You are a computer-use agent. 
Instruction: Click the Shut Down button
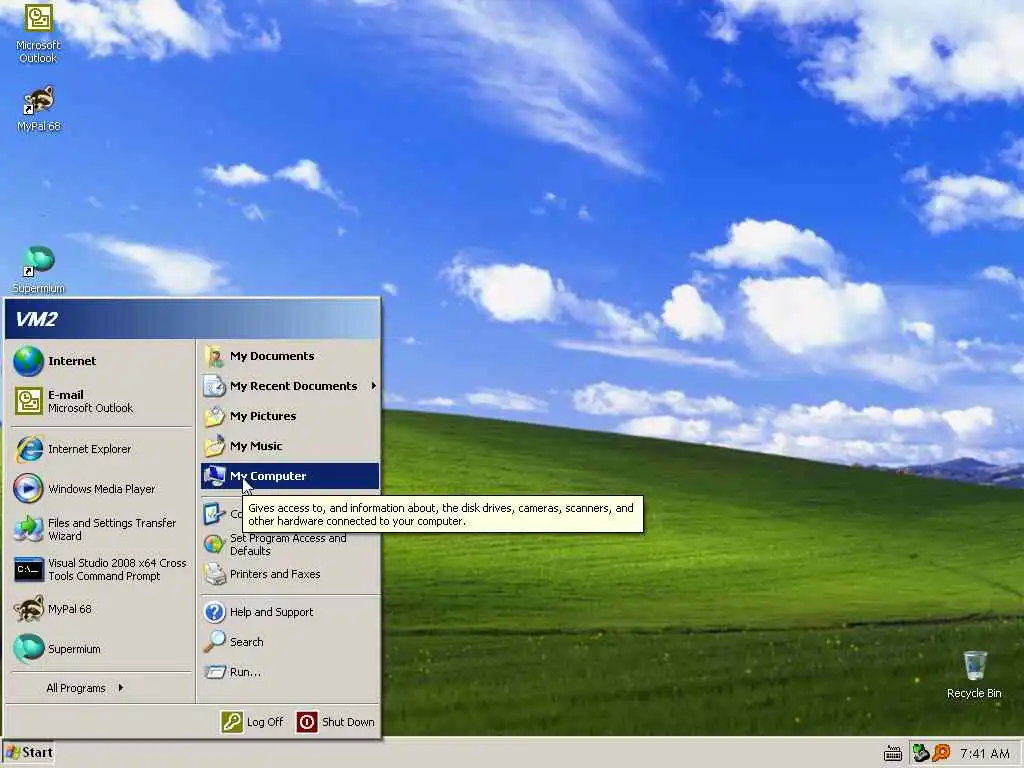coord(336,722)
